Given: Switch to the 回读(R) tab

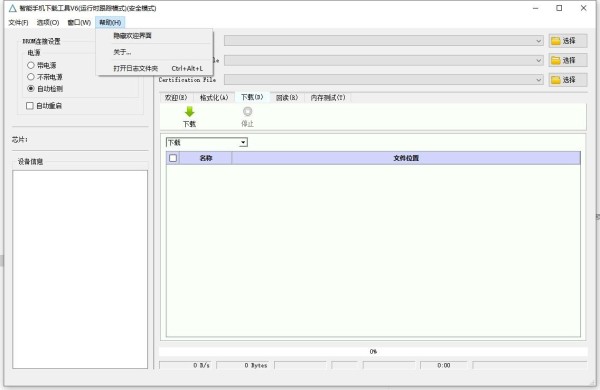Looking at the screenshot, I should pyautogui.click(x=287, y=98).
